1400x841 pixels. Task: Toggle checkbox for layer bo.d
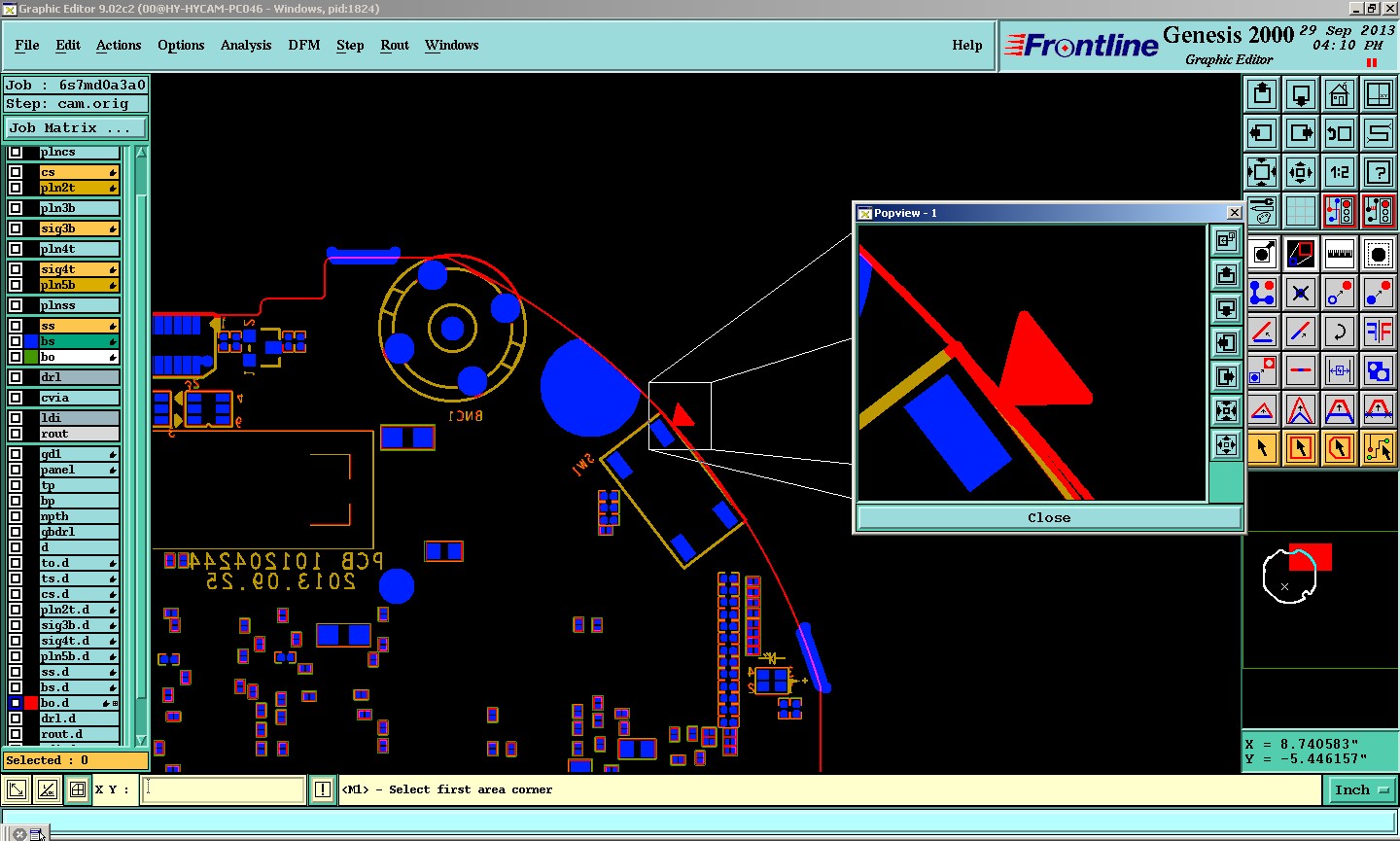pyautogui.click(x=16, y=703)
